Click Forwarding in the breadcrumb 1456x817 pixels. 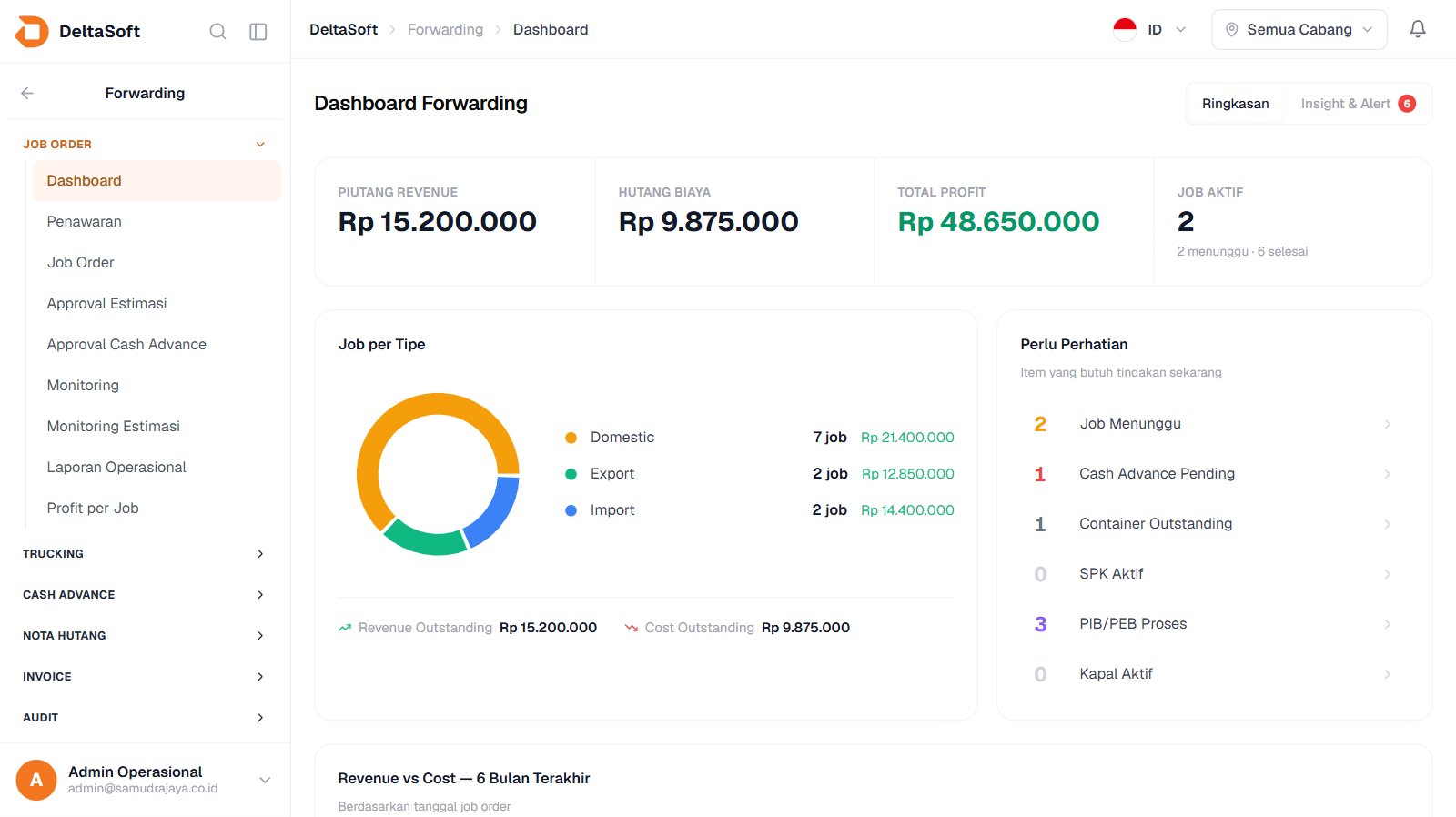445,29
